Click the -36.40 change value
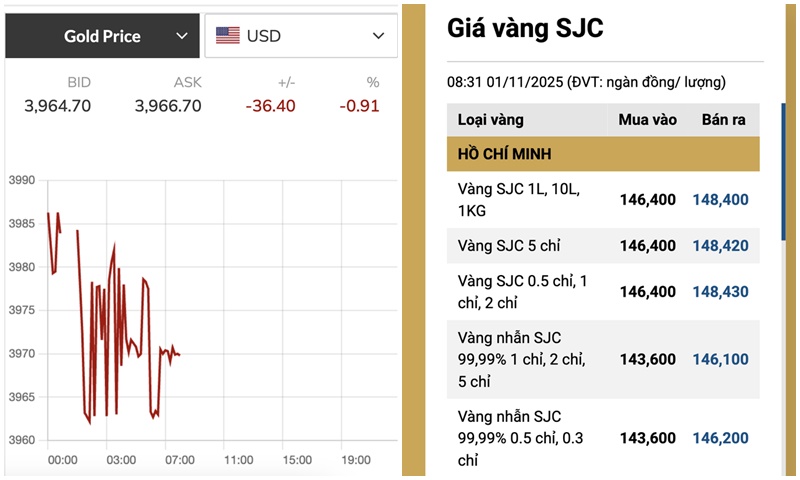Viewport: 800px width, 480px height. tap(273, 105)
